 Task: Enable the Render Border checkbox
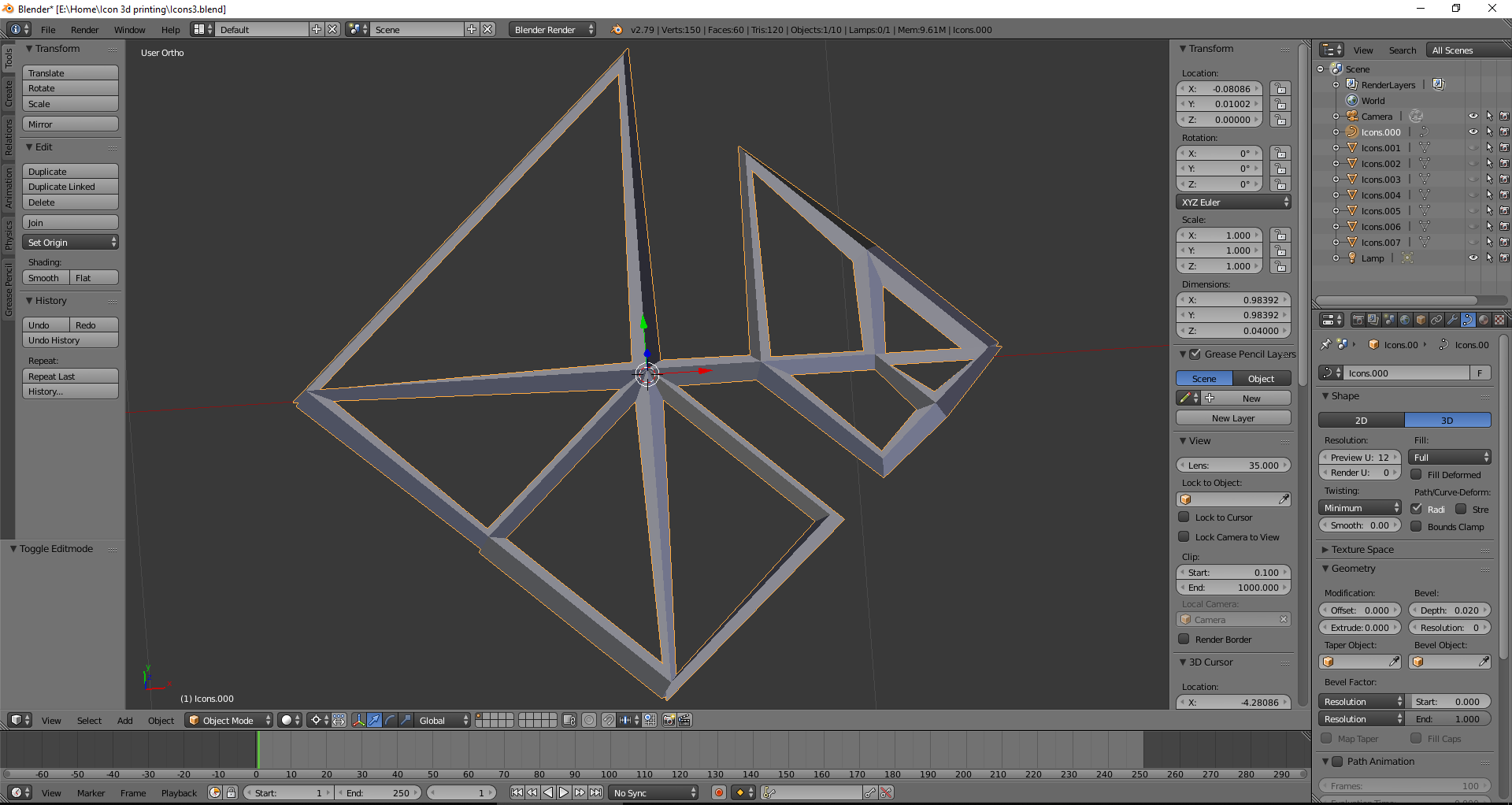pos(1184,639)
